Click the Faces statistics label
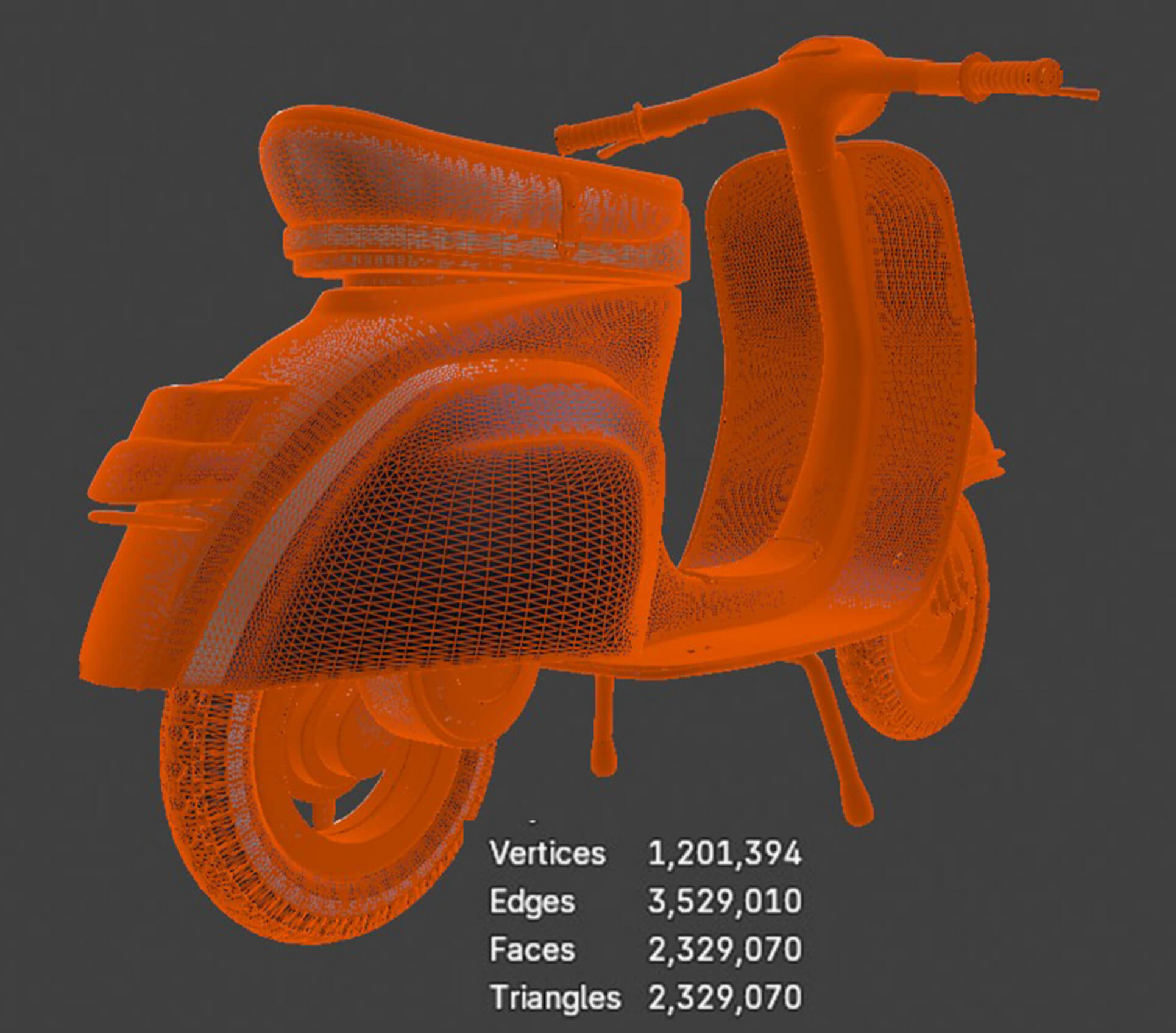This screenshot has height=1033, width=1176. click(x=532, y=950)
